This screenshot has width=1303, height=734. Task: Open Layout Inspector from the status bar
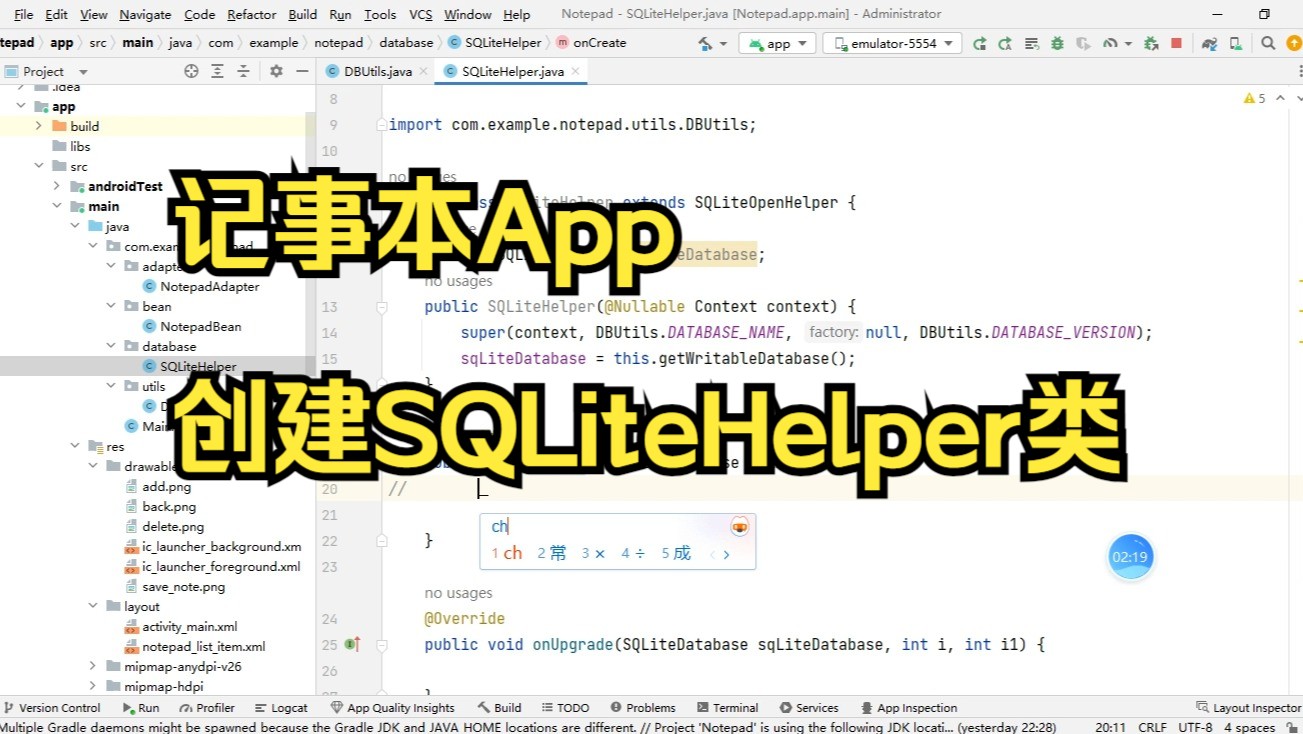[x=1247, y=707]
